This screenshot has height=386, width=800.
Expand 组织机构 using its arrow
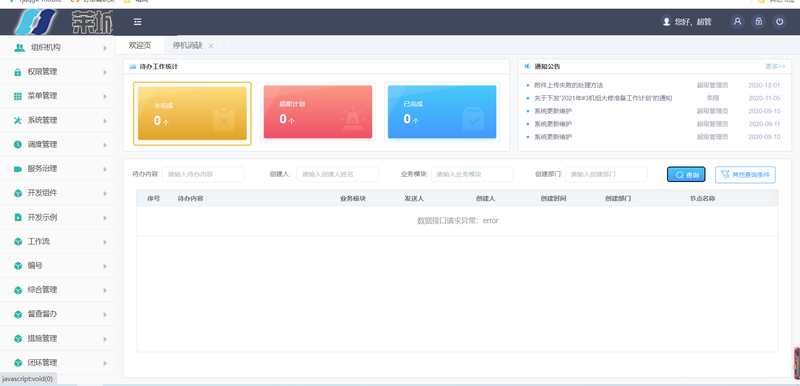click(105, 48)
